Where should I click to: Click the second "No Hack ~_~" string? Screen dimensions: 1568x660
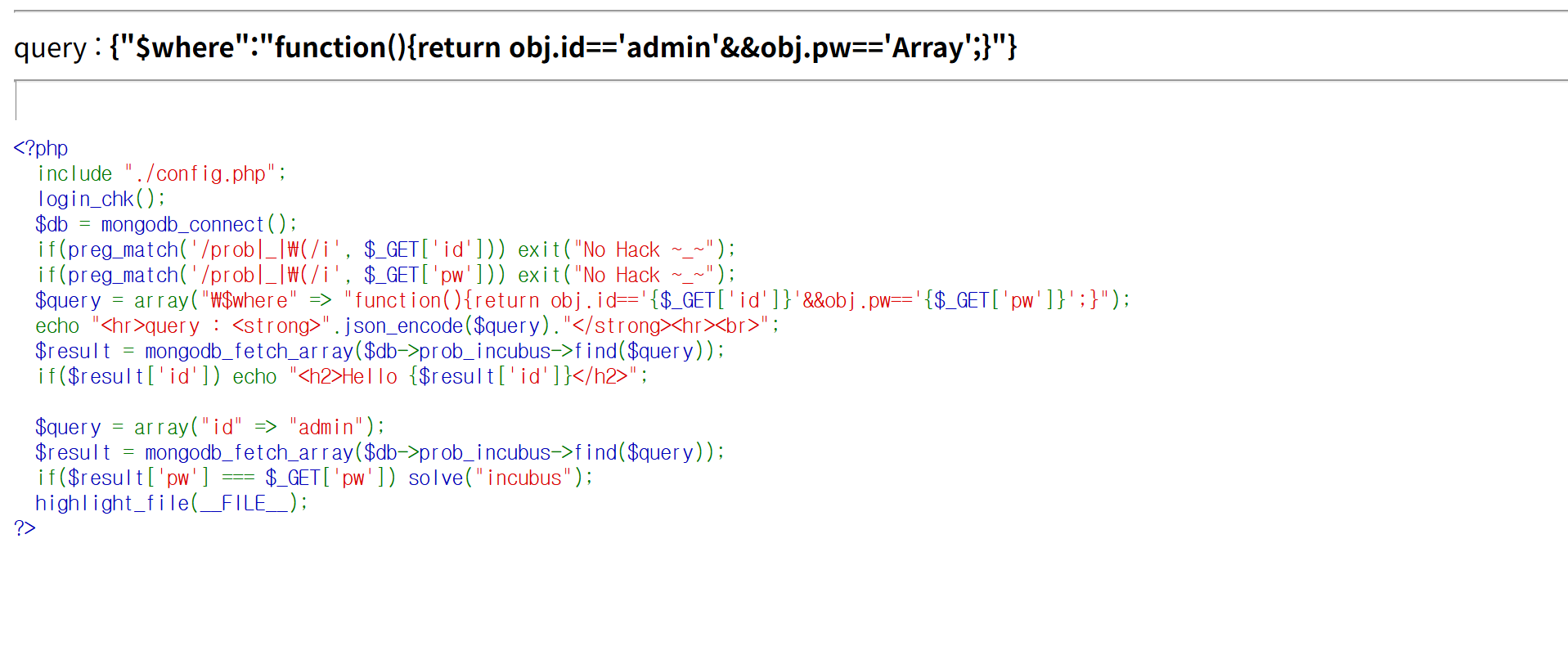coord(644,275)
